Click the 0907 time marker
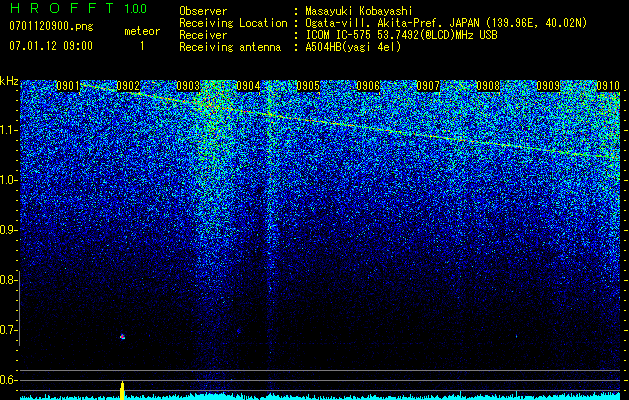 428,86
